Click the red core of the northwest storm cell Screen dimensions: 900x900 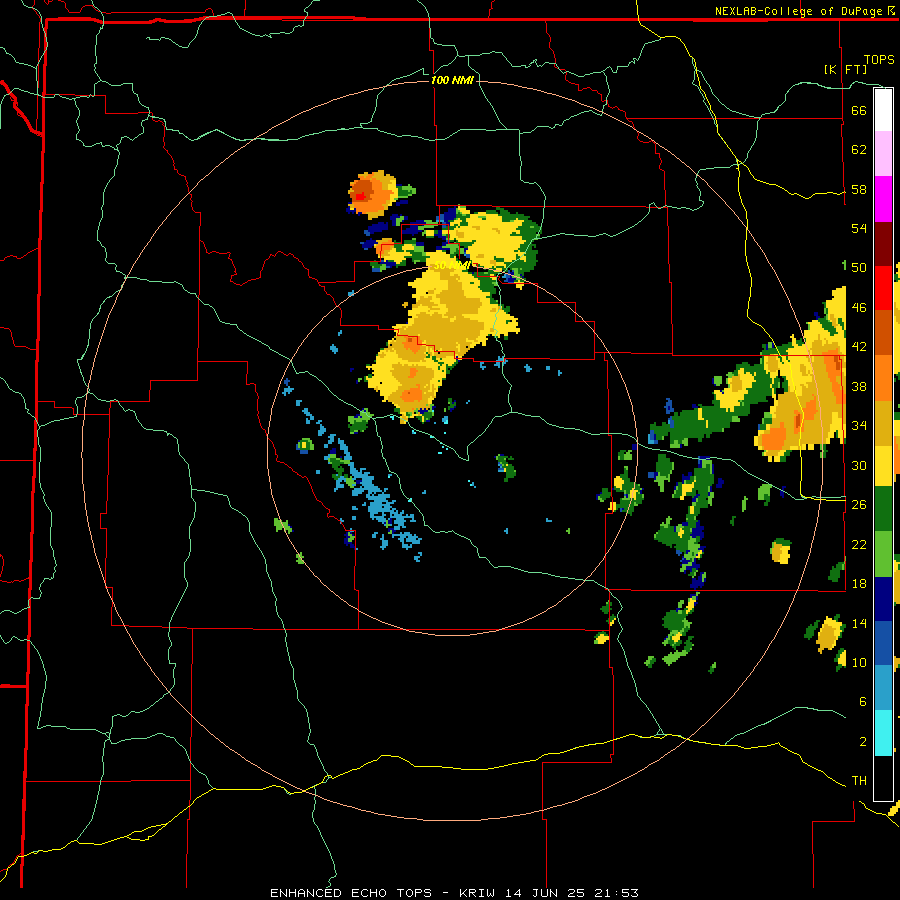coord(360,196)
